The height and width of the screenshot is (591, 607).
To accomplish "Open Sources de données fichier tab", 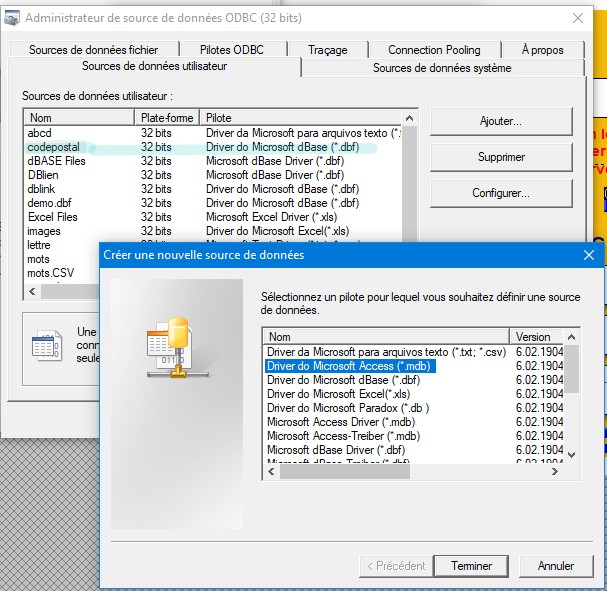I will point(94,50).
